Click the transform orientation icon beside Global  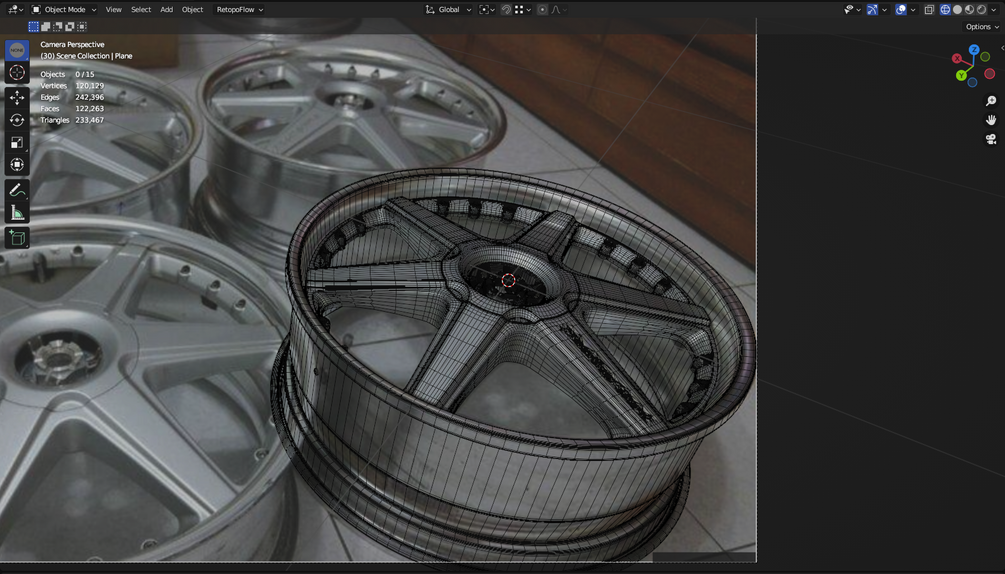[430, 10]
